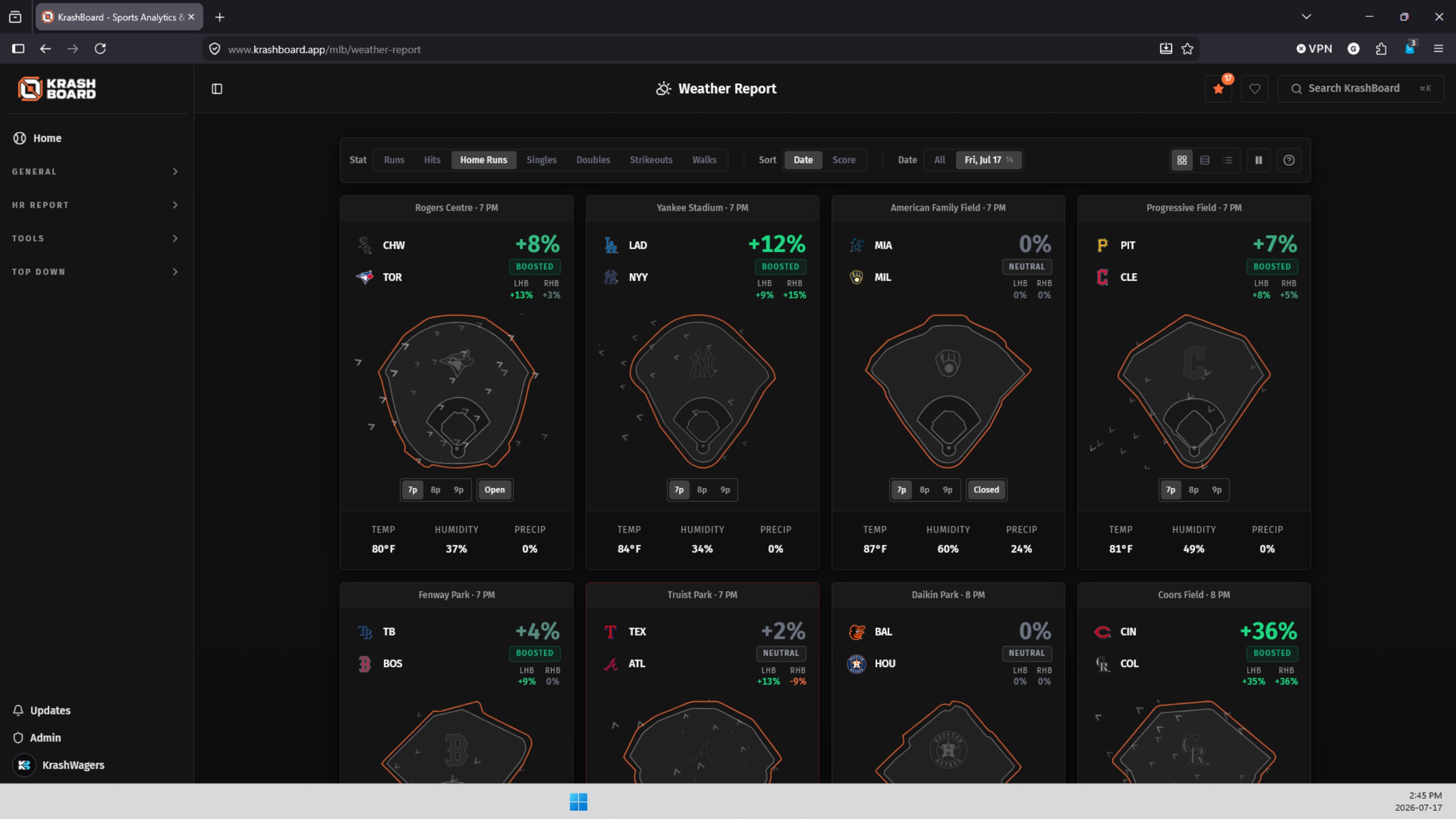1456x819 pixels.
Task: Select the Fri, Jul 17 date filter
Action: (989, 161)
